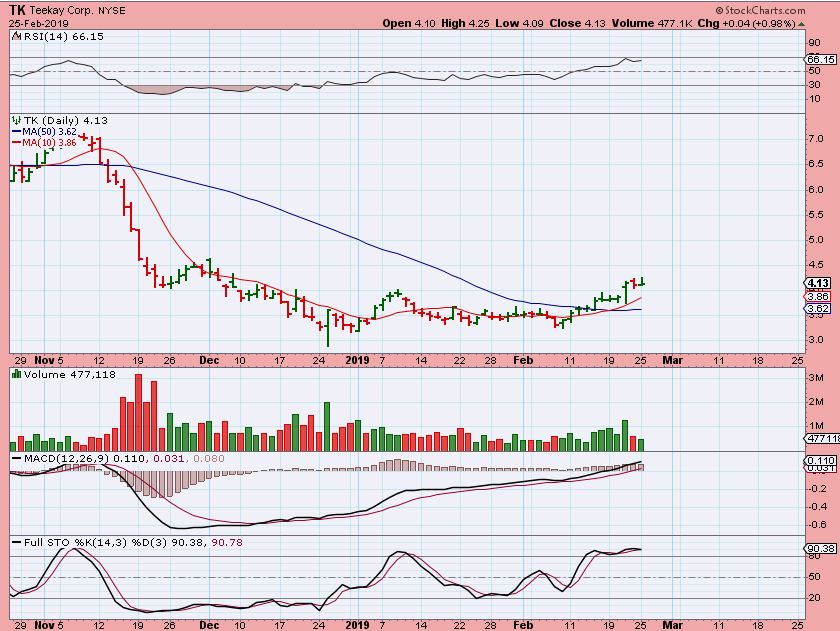
Task: Click the green bars icon beside Volume label
Action: pos(16,374)
